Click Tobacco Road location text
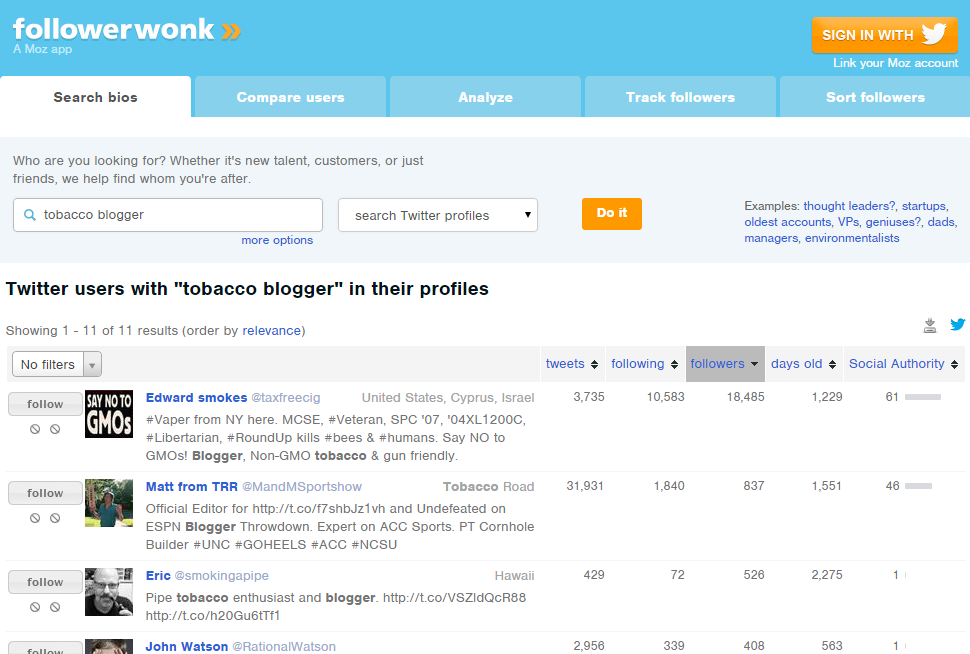970x654 pixels. point(488,487)
